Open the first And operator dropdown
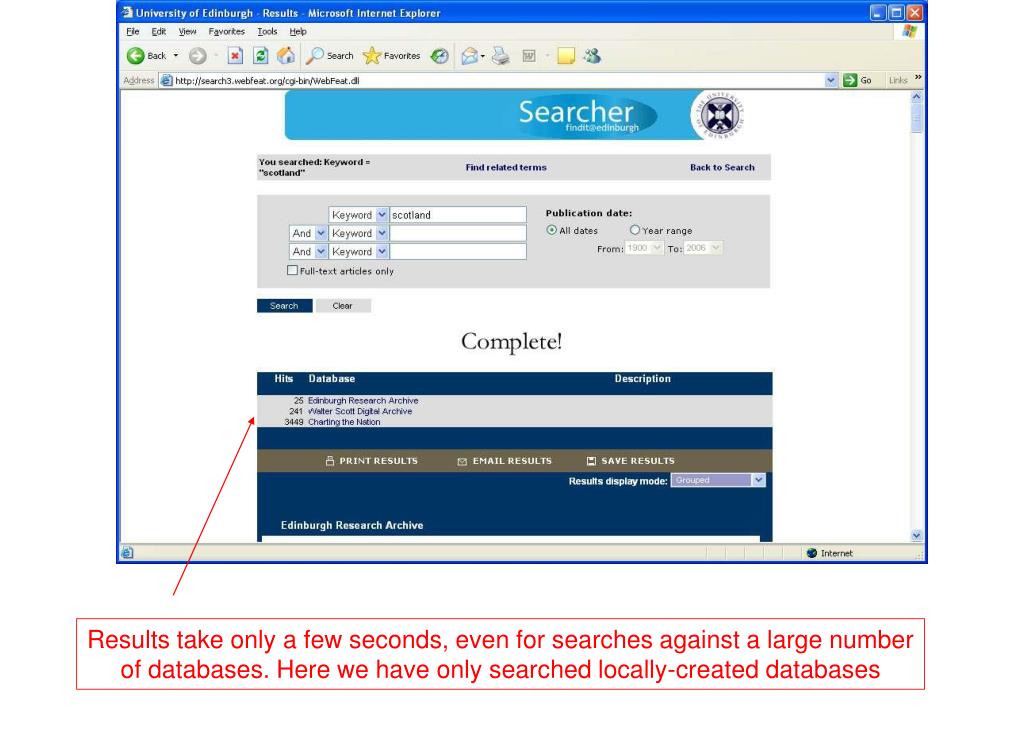The width and height of the screenshot is (1024, 740). (x=320, y=233)
